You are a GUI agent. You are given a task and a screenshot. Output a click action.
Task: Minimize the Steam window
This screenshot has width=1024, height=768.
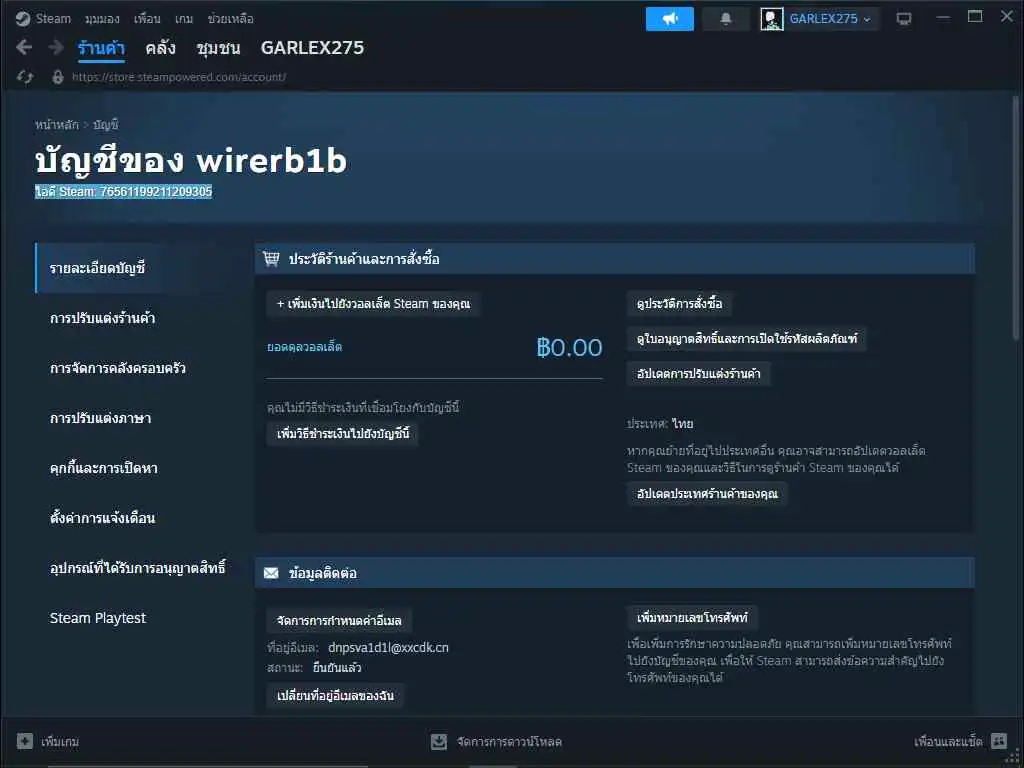pyautogui.click(x=942, y=18)
